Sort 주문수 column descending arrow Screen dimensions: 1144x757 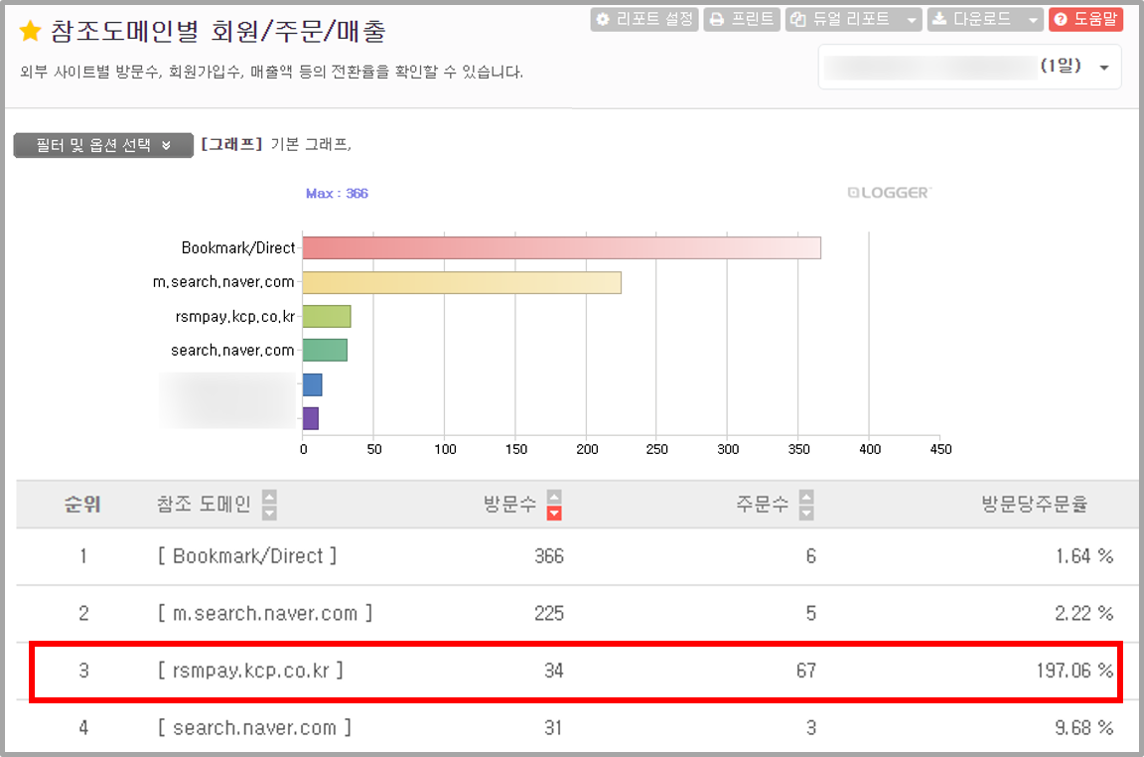(806, 513)
